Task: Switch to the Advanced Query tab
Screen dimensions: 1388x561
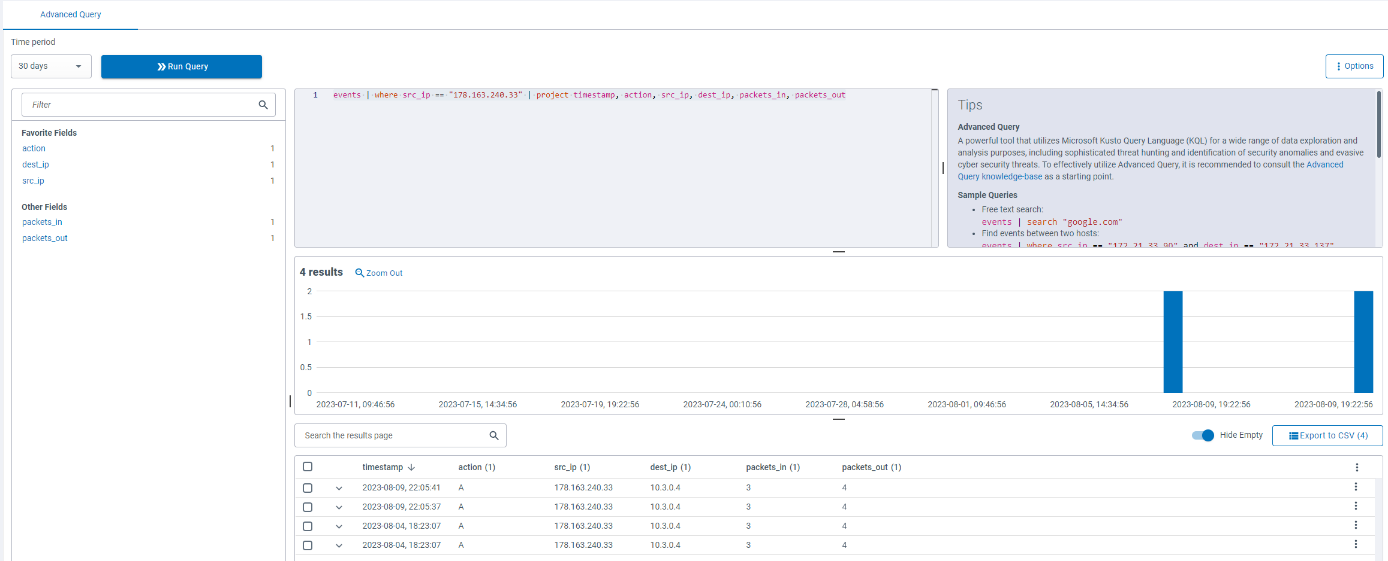Action: point(70,15)
